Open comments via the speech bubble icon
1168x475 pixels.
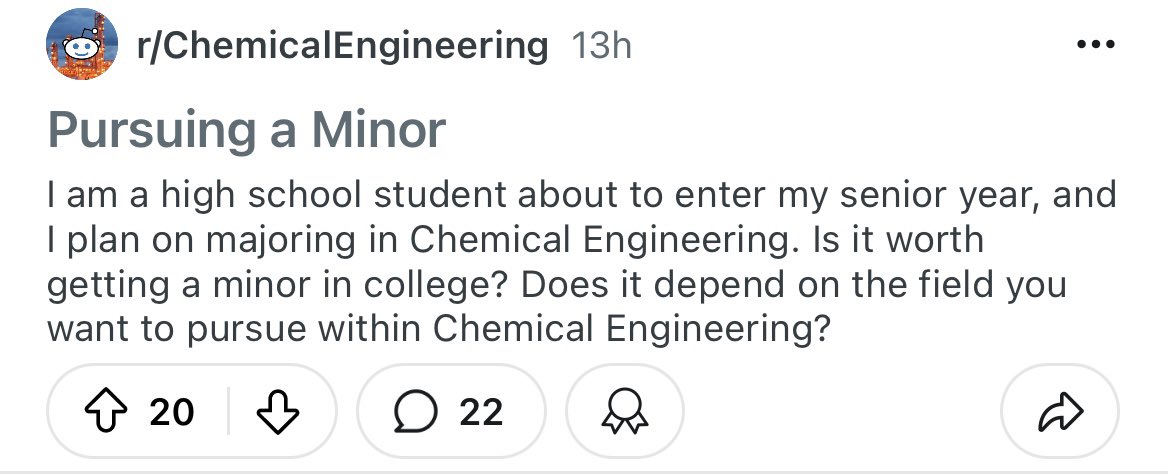tap(416, 411)
